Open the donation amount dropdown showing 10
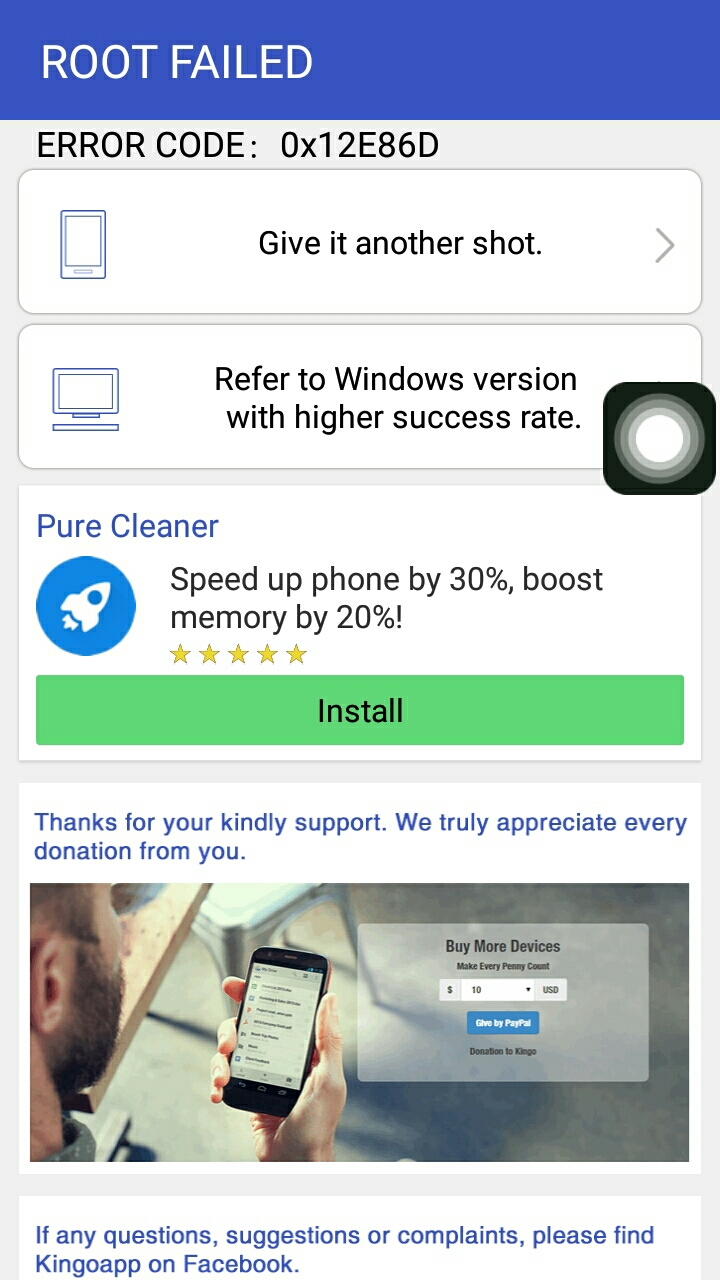Image resolution: width=720 pixels, height=1280 pixels. [498, 990]
